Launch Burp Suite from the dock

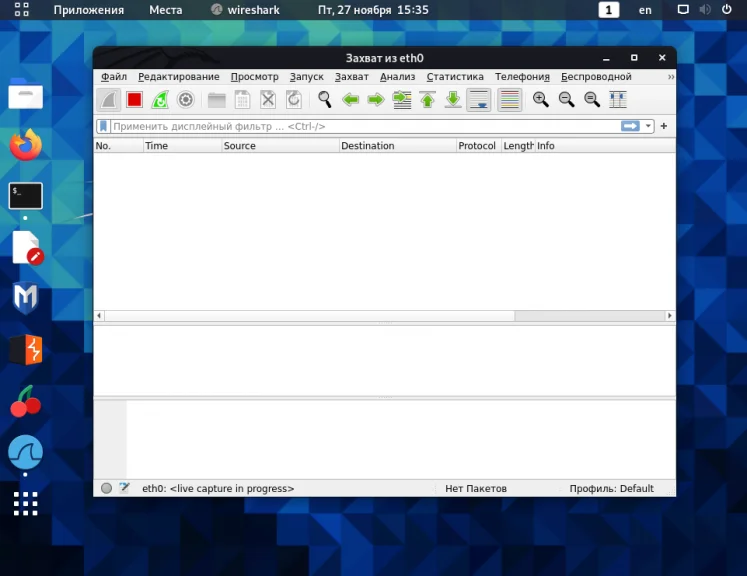coord(26,350)
